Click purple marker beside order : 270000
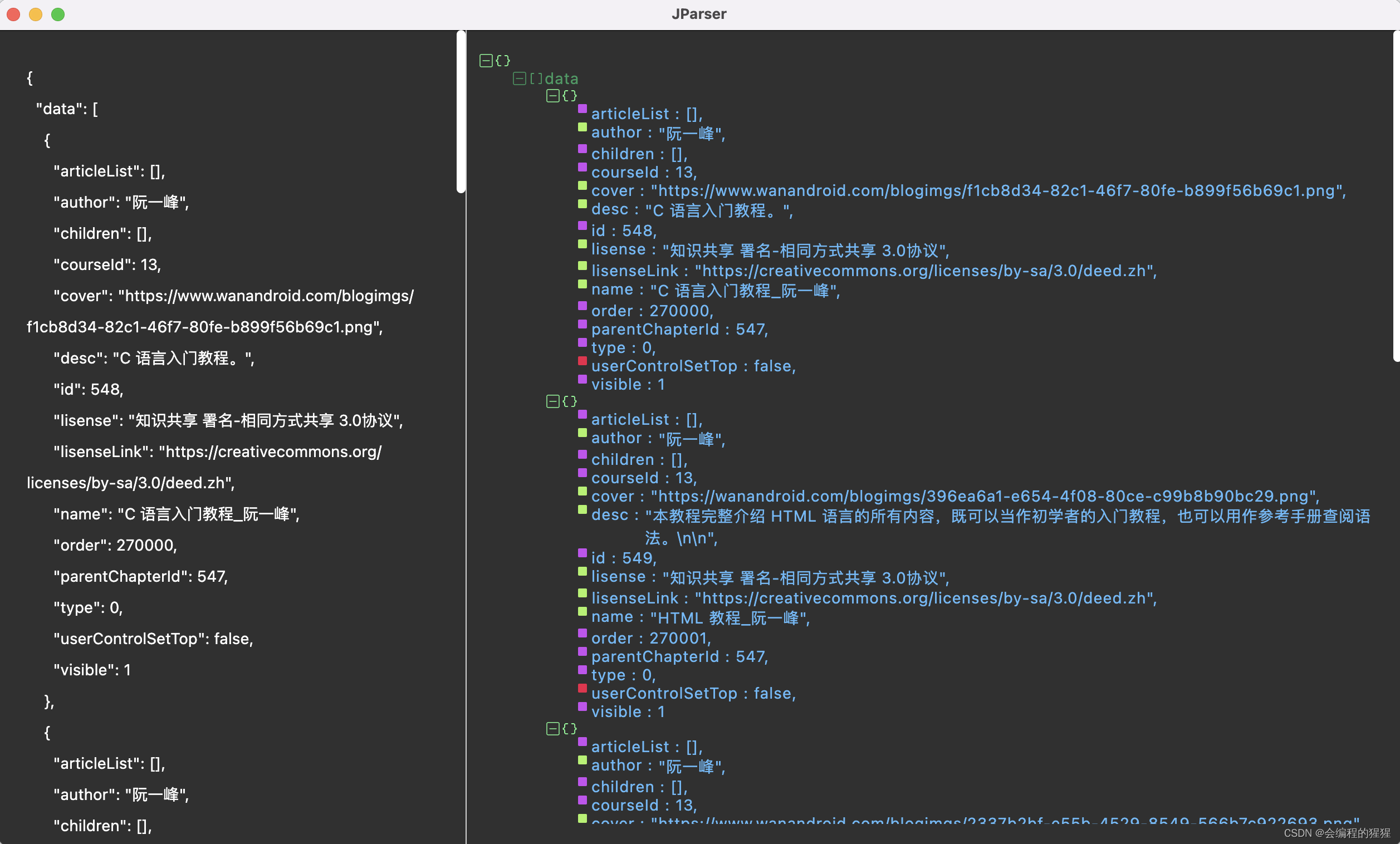The image size is (1400, 844). click(582, 306)
